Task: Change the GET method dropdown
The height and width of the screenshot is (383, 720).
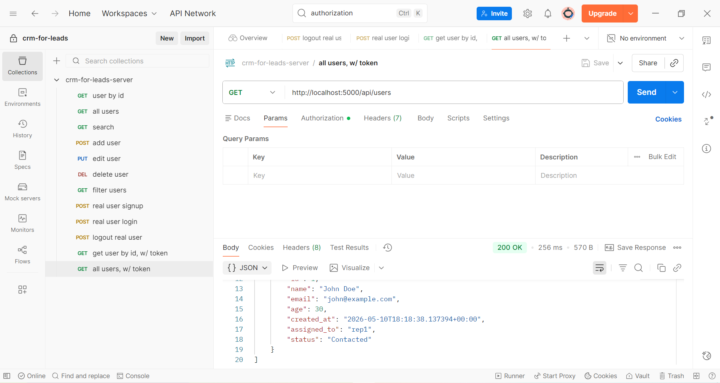Action: pos(252,92)
